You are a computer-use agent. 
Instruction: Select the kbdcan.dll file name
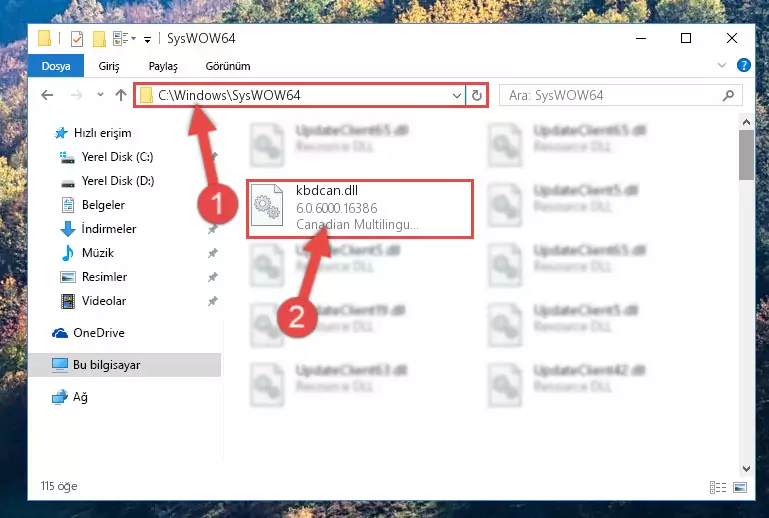pos(327,190)
